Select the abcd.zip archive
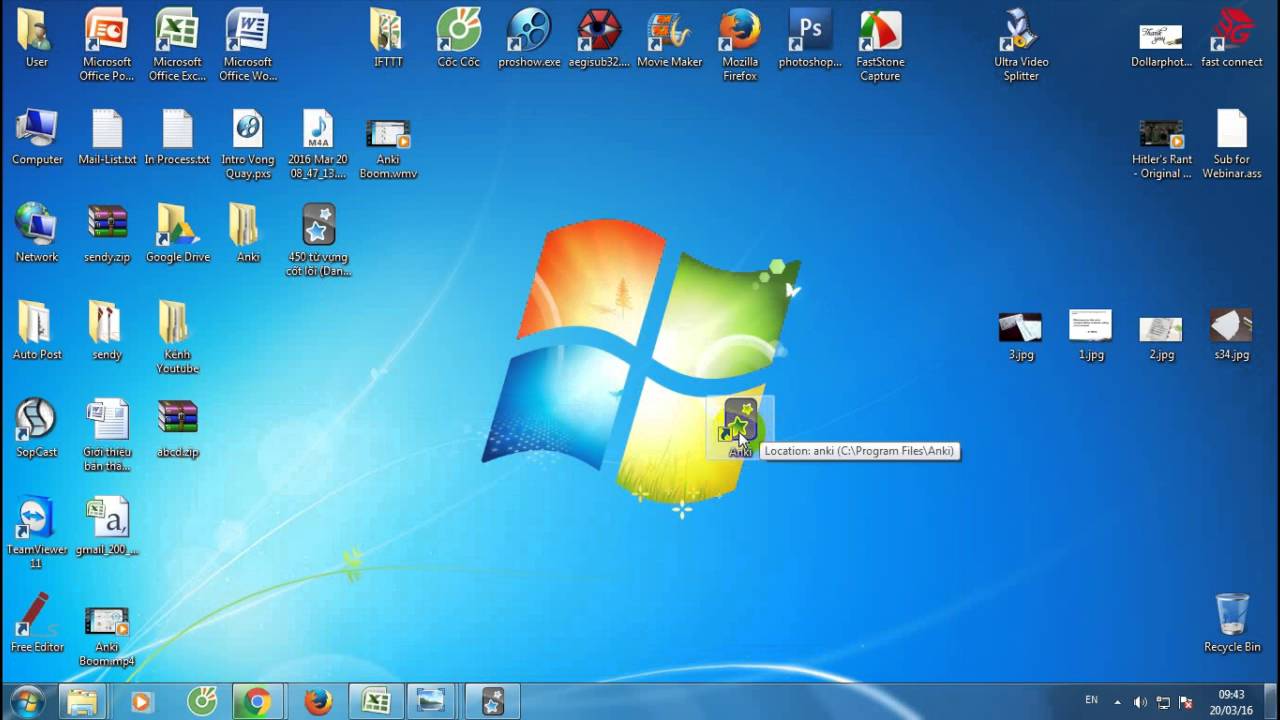This screenshot has height=720, width=1280. coord(177,429)
